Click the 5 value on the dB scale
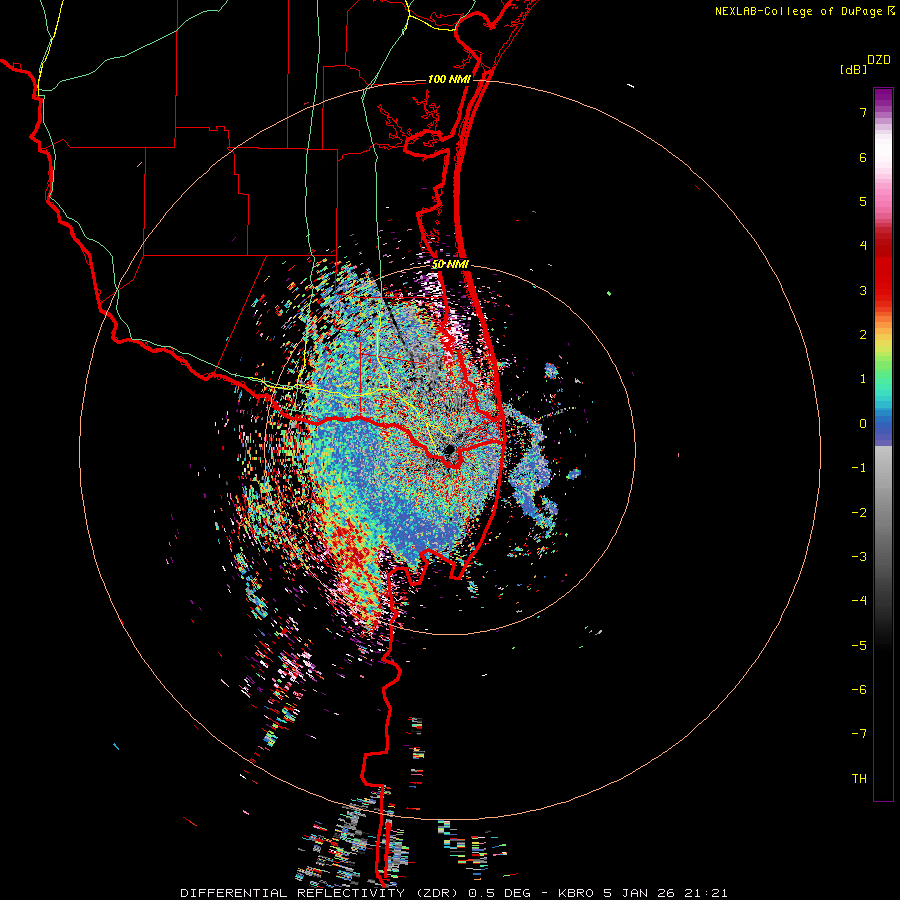The image size is (900, 900). coord(863,201)
